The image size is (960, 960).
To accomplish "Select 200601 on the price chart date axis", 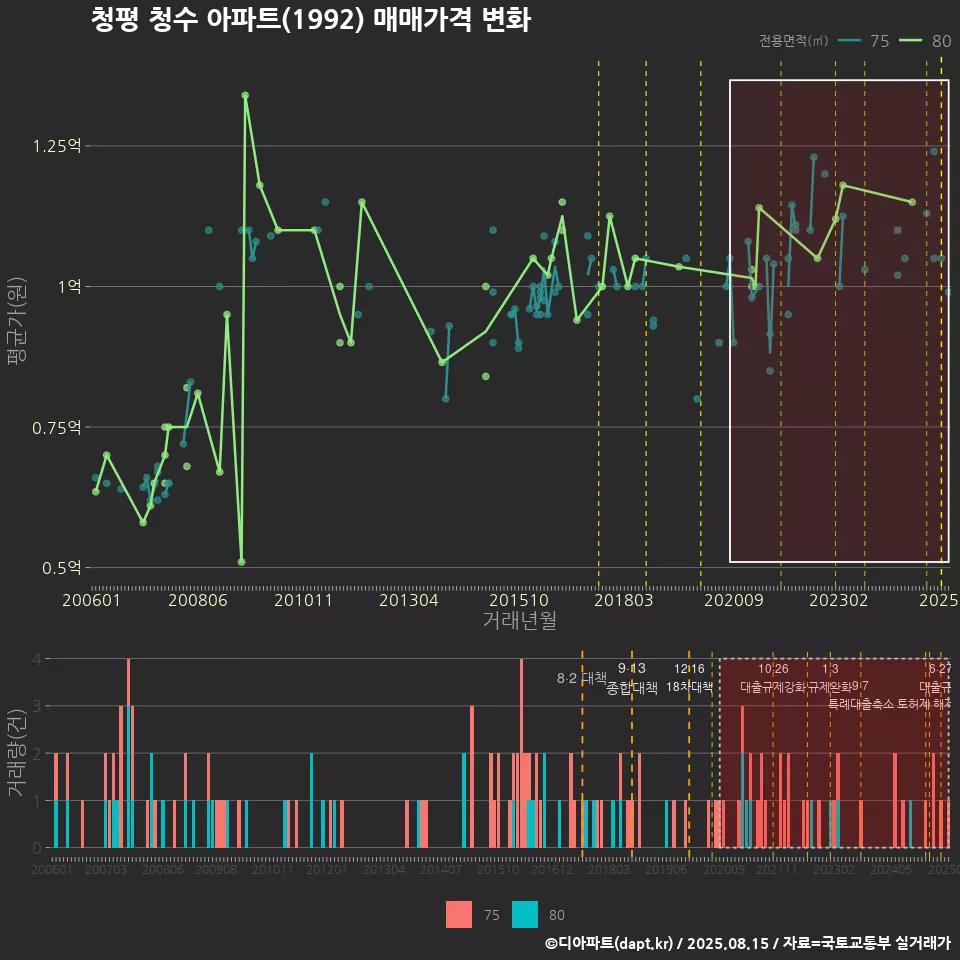I will [91, 600].
